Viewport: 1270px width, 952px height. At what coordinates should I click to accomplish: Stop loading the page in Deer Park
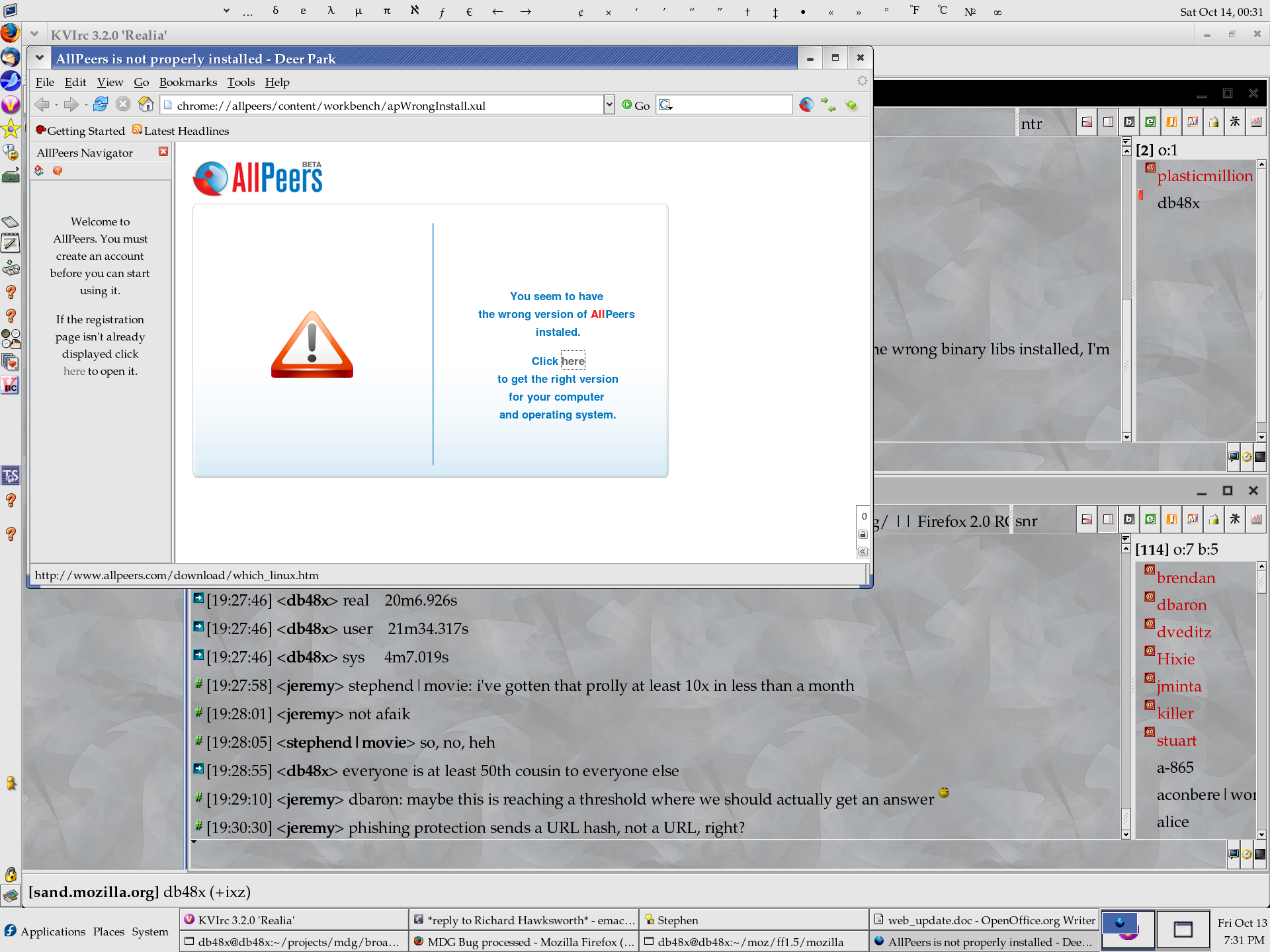tap(123, 104)
